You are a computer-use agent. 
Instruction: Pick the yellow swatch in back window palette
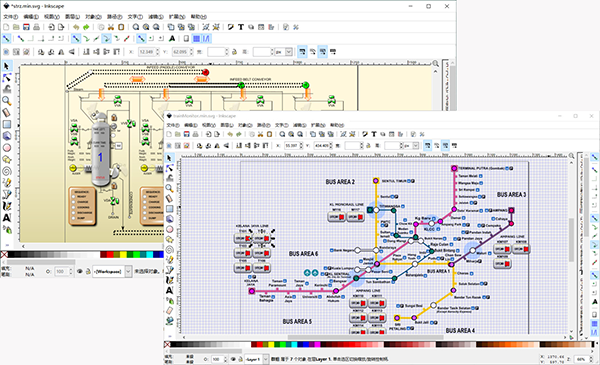click(x=123, y=254)
